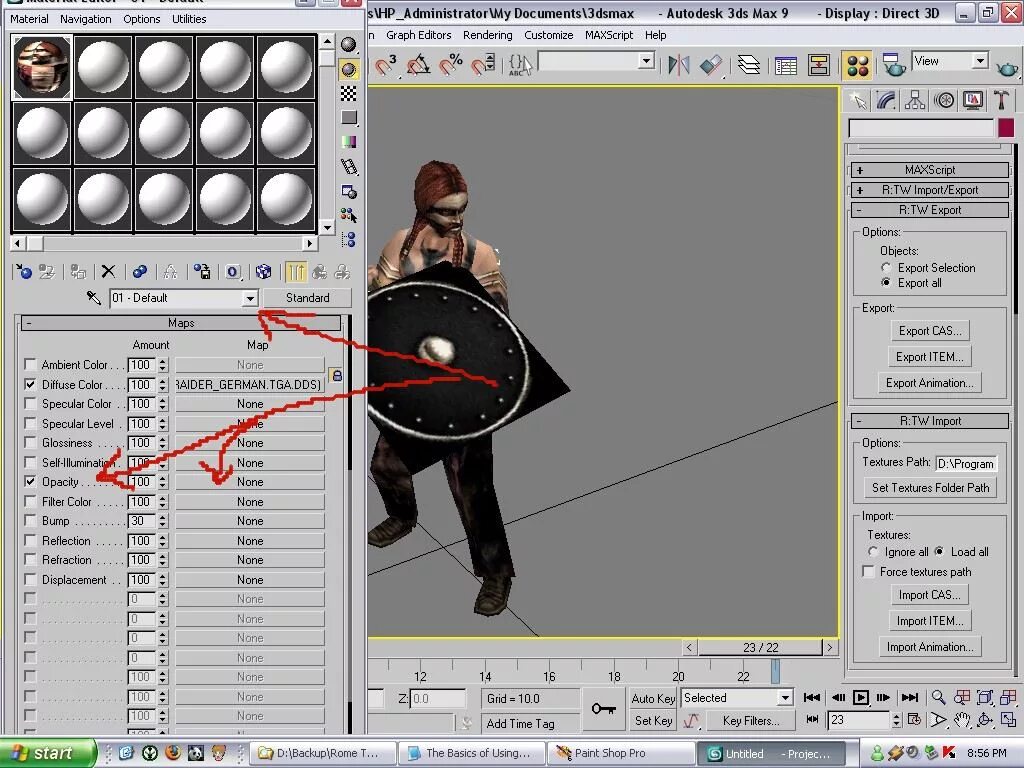This screenshot has height=768, width=1024.
Task: Click the Video Color Check icon
Action: coord(349,142)
